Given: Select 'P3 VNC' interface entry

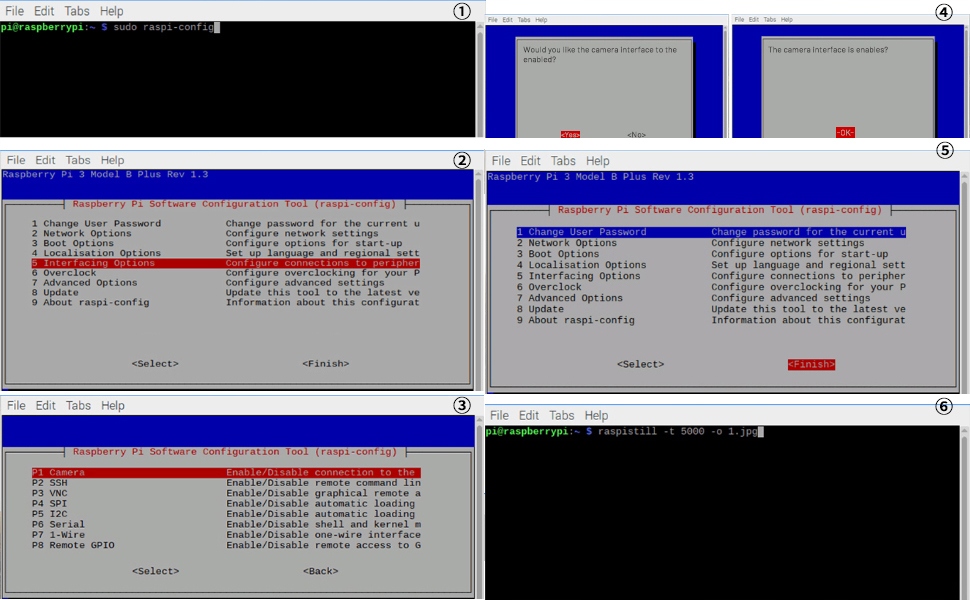Looking at the screenshot, I should (x=226, y=494).
